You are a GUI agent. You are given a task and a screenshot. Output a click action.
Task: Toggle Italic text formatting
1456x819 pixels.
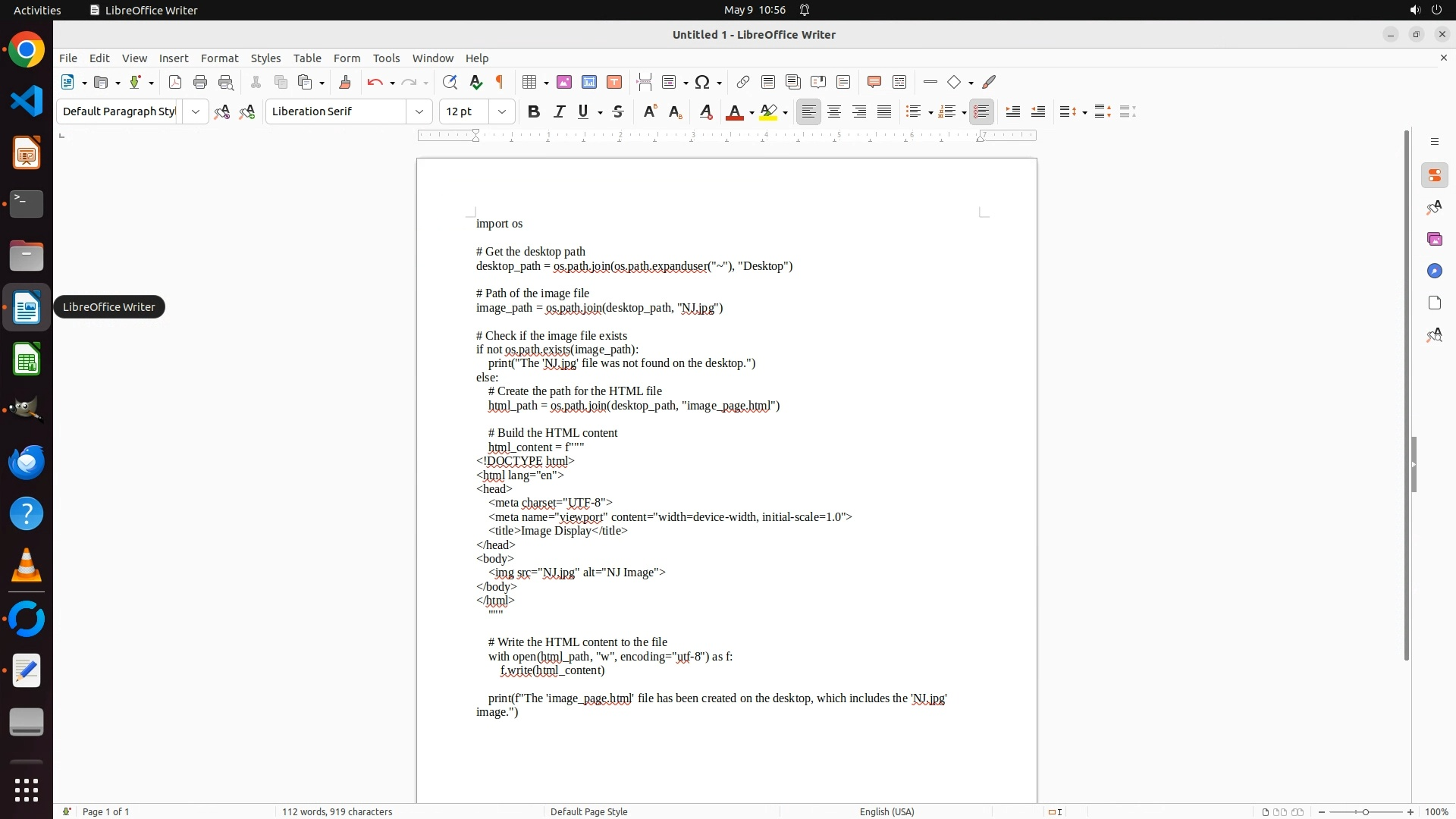(559, 112)
